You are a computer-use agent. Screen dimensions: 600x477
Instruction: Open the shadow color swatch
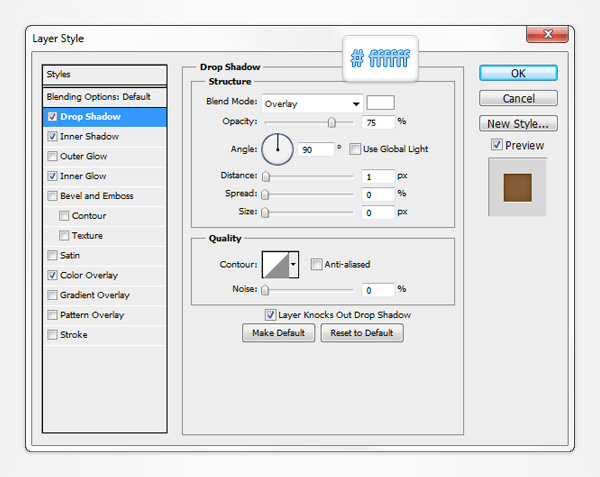point(381,102)
